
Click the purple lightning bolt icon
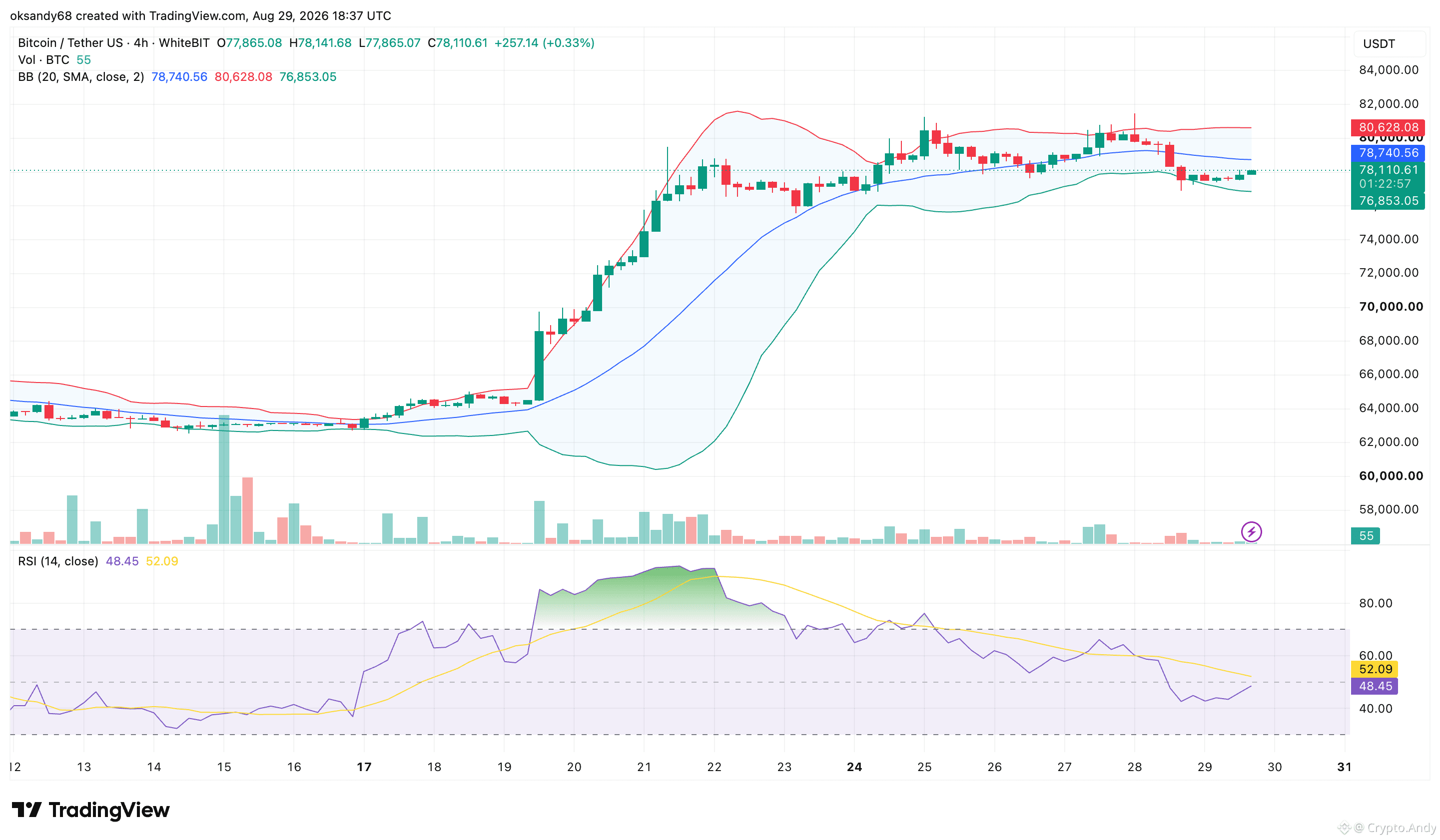[x=1251, y=532]
